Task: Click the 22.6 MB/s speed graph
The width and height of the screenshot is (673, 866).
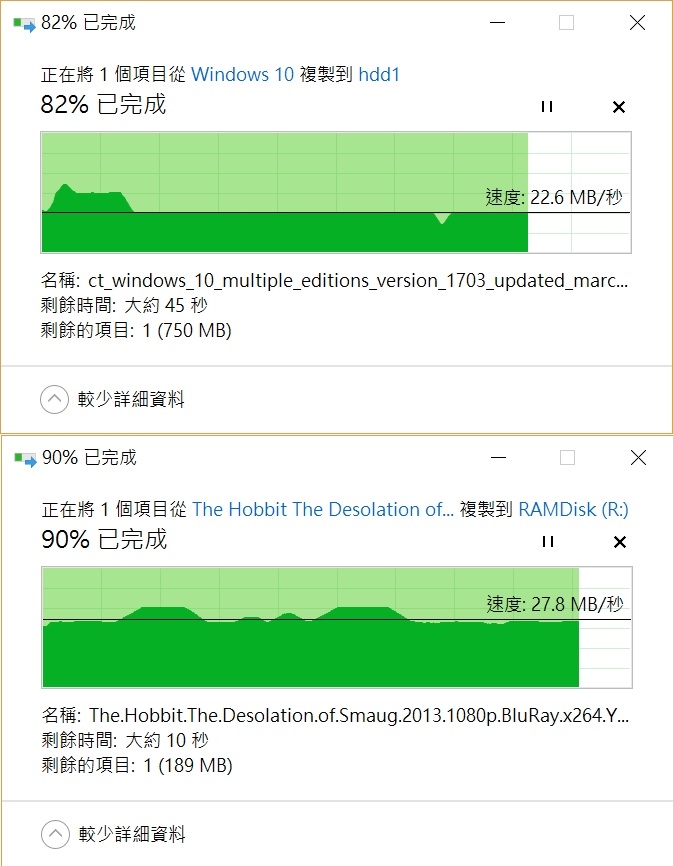Action: [x=336, y=192]
